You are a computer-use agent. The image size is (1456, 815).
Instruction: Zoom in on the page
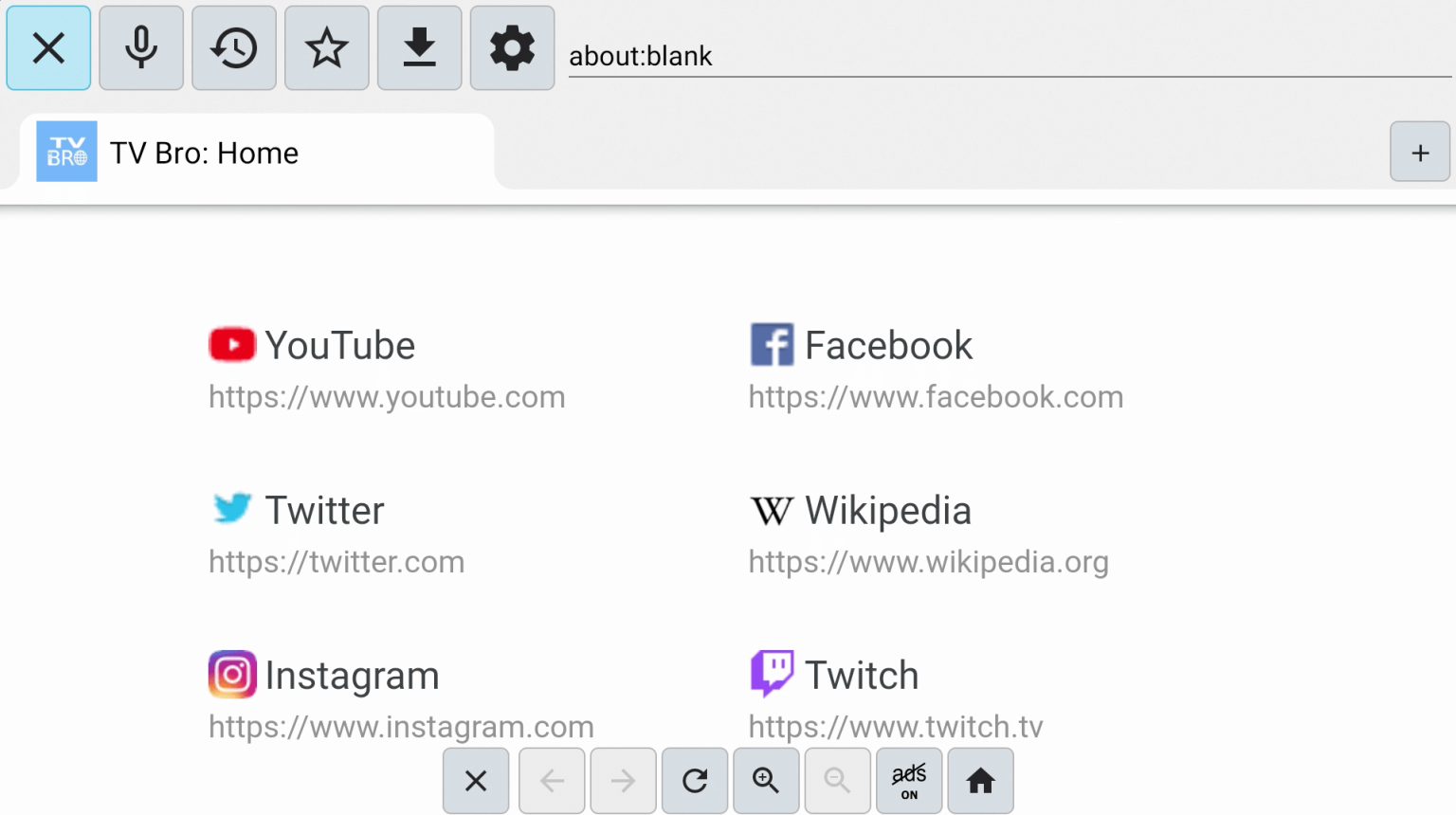click(x=765, y=781)
